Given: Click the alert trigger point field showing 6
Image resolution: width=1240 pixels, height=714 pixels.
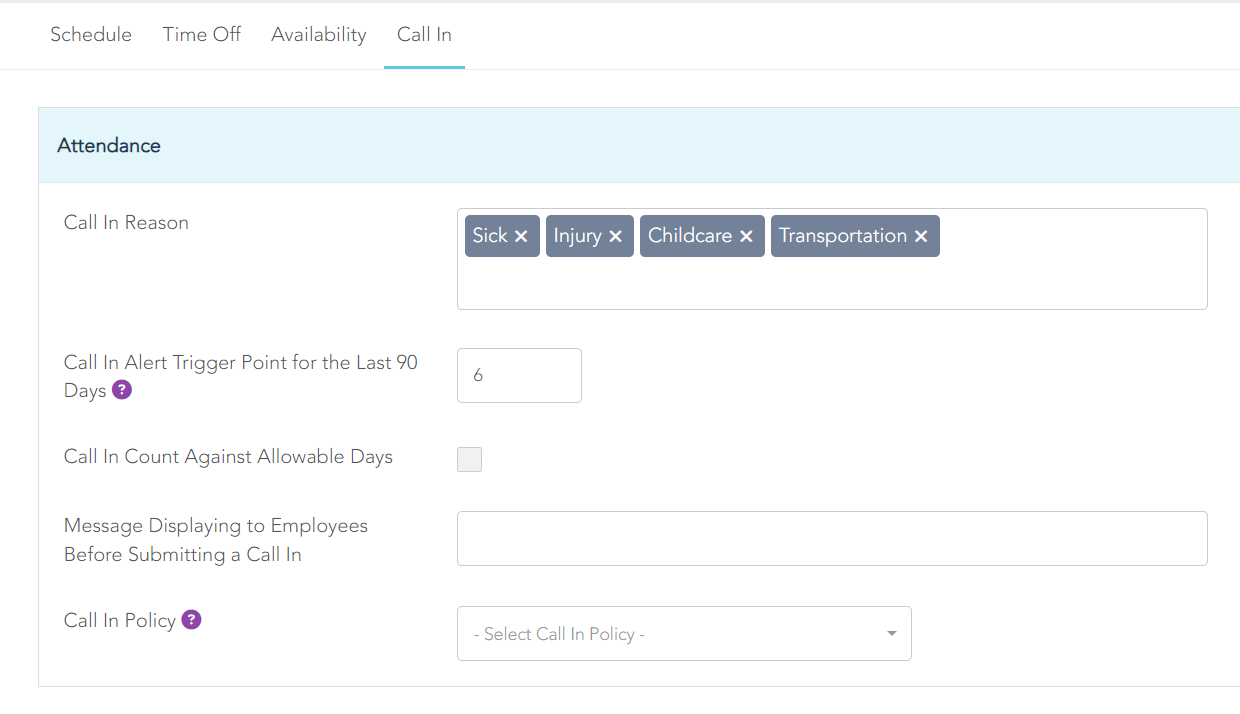Looking at the screenshot, I should click(x=519, y=375).
